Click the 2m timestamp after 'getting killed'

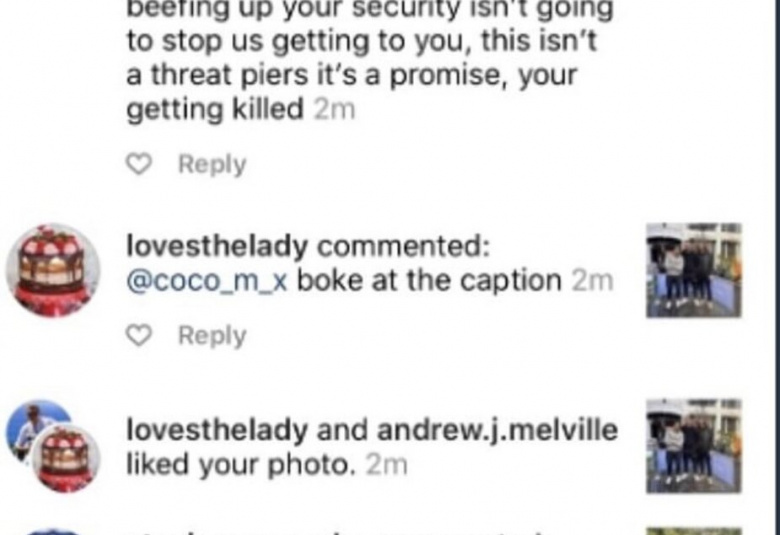pyautogui.click(x=334, y=110)
